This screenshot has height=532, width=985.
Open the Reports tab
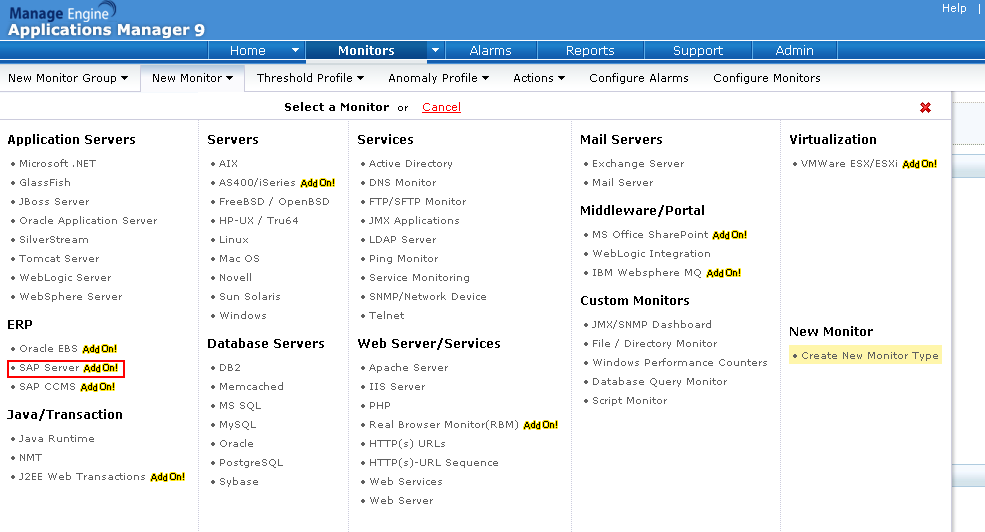590,50
